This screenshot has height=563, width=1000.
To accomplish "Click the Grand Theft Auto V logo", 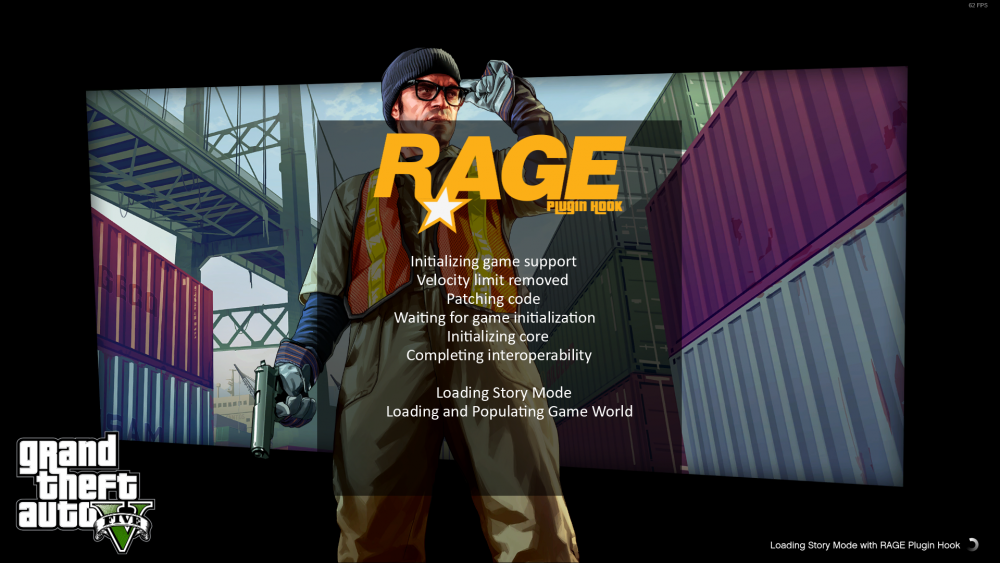I will [x=85, y=492].
